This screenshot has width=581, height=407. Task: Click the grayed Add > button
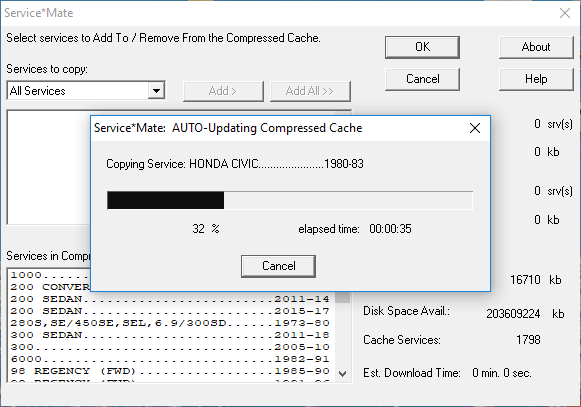[x=223, y=91]
